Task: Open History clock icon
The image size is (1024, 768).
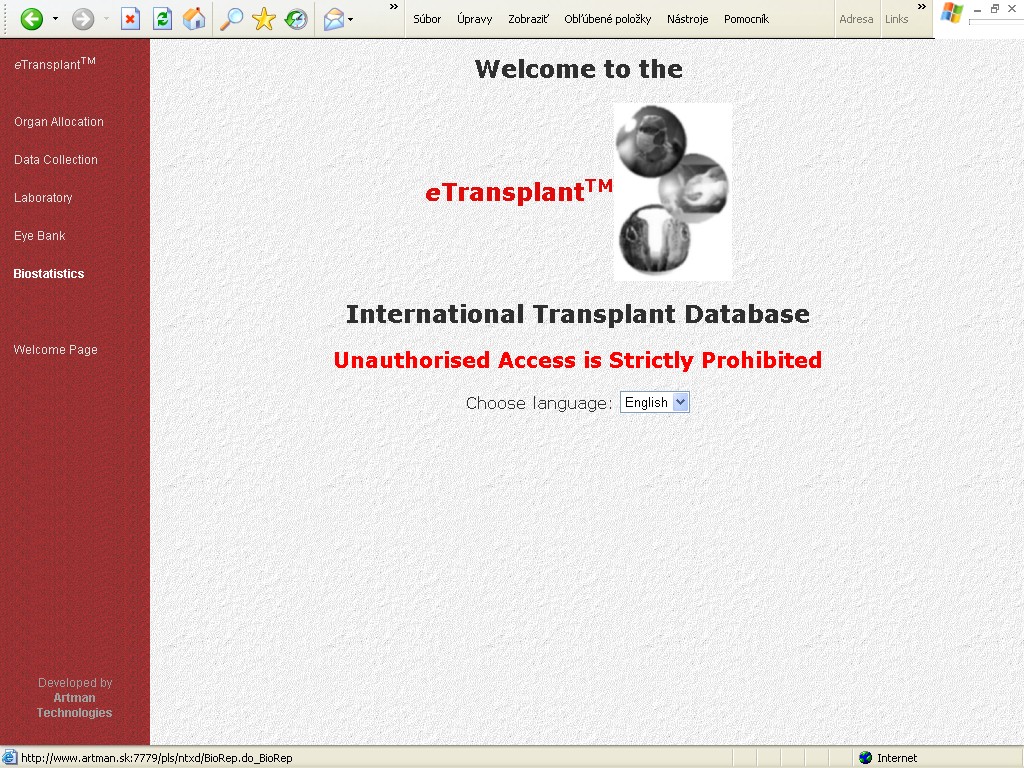Action: (x=296, y=19)
